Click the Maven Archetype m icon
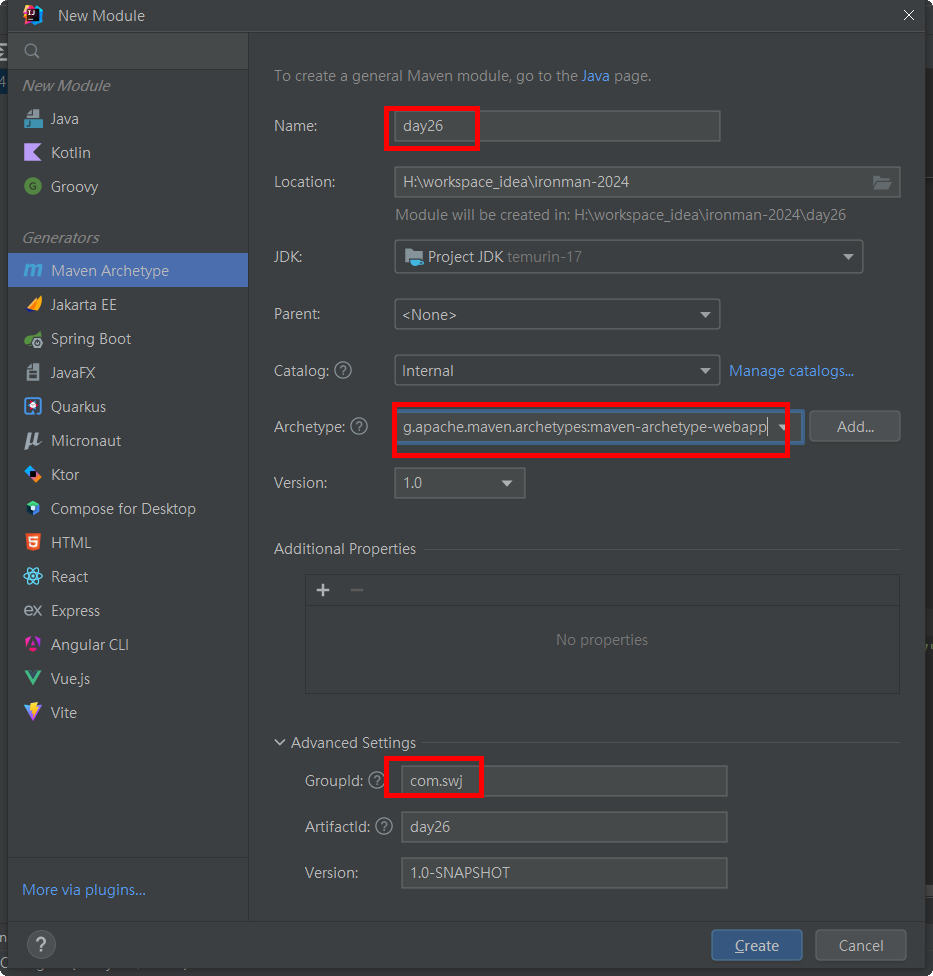 [x=33, y=270]
